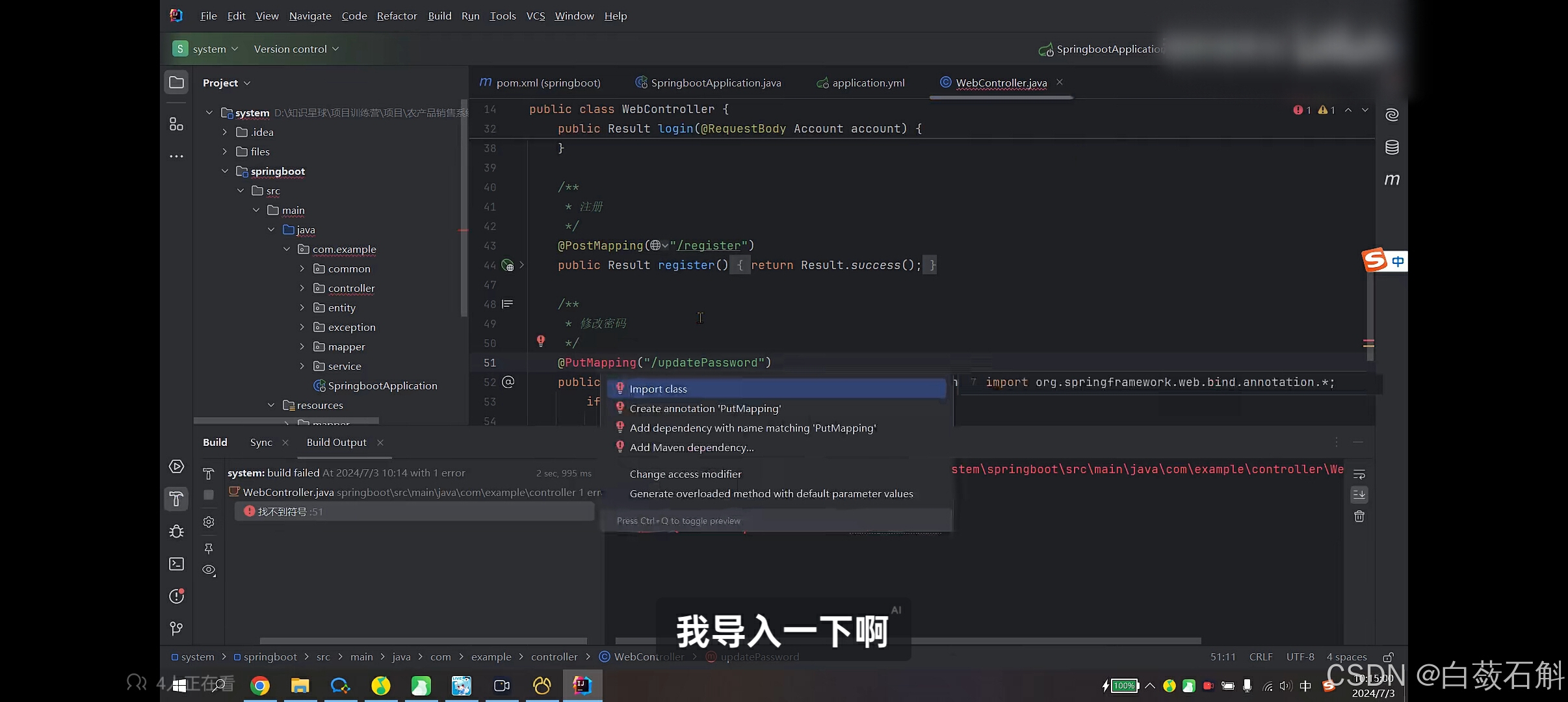Choose Add Maven dependency option
1568x702 pixels.
click(692, 447)
